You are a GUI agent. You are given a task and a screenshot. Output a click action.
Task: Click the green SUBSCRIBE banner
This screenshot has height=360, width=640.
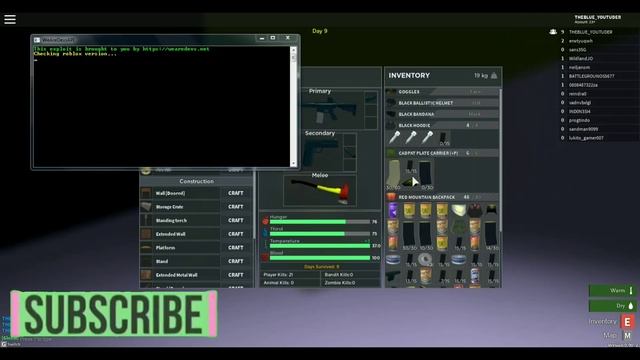[x=113, y=314]
